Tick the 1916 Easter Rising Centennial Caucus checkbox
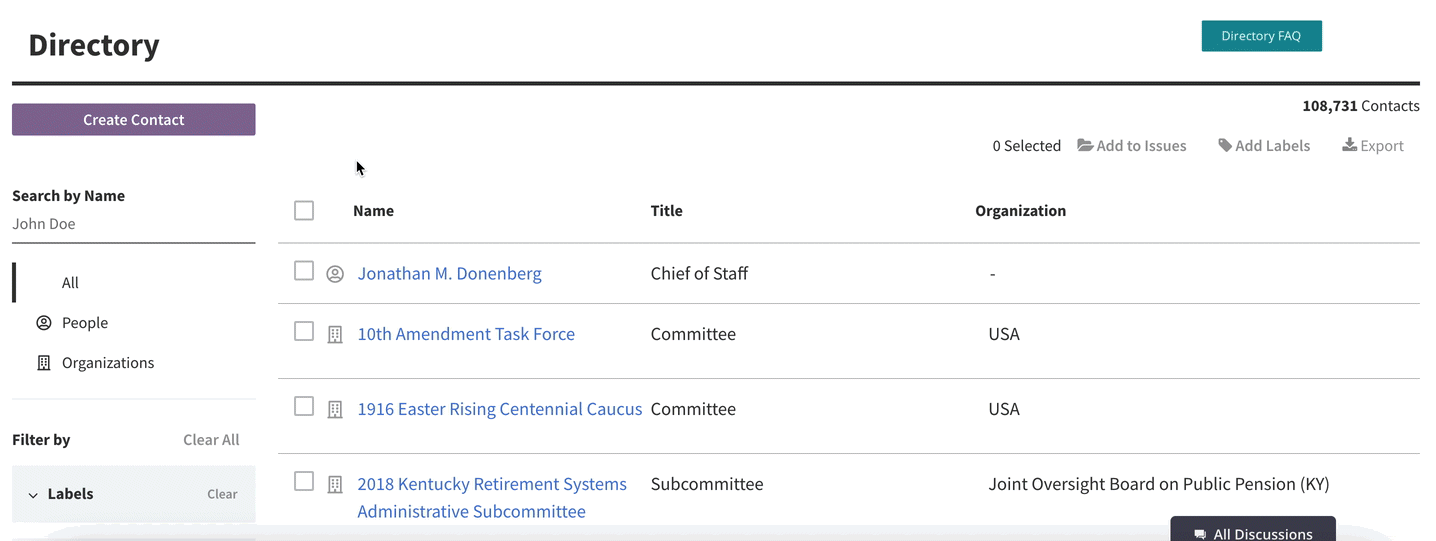This screenshot has height=541, width=1436. click(x=304, y=406)
